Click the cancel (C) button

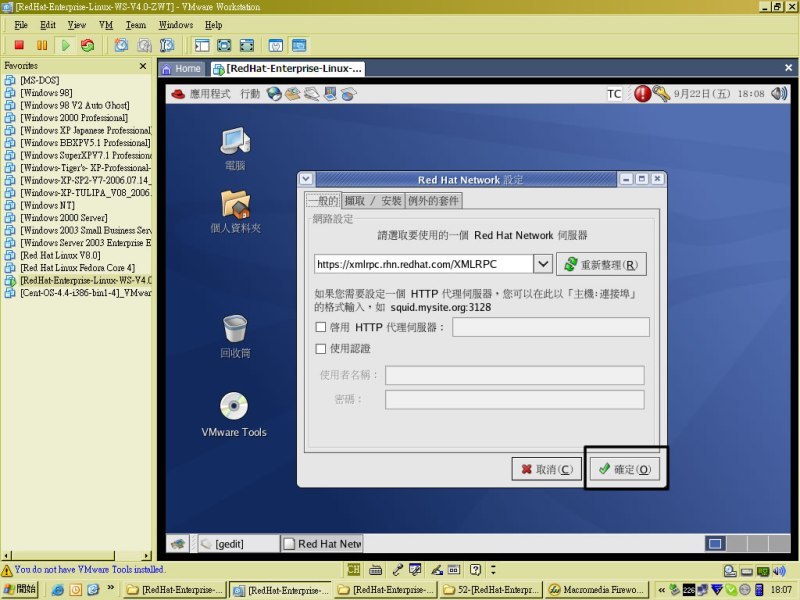point(546,469)
